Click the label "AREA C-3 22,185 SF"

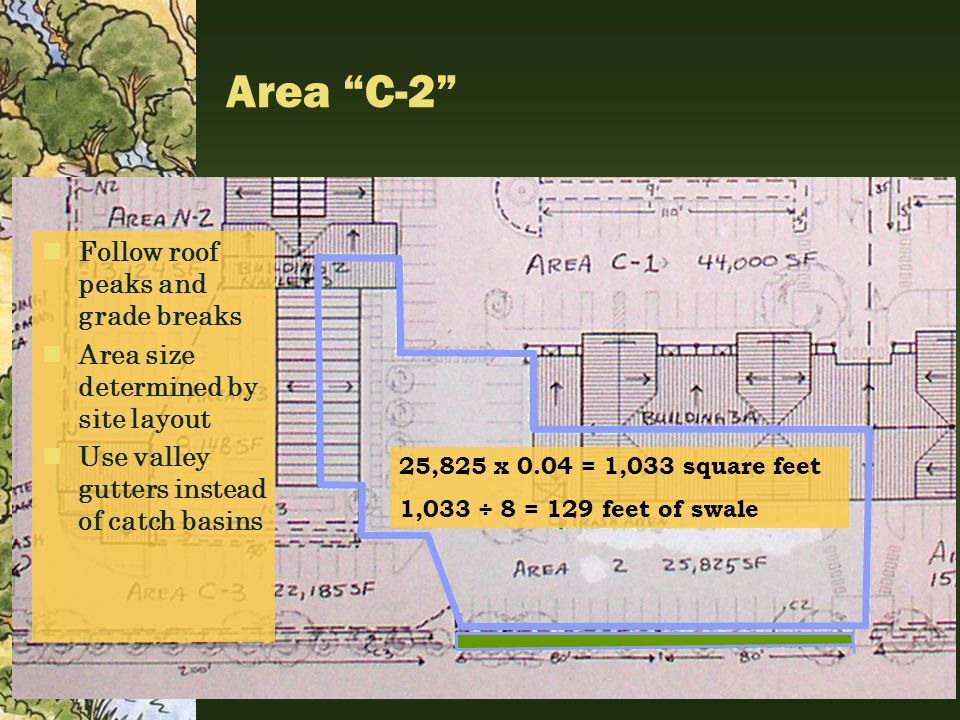tap(250, 591)
